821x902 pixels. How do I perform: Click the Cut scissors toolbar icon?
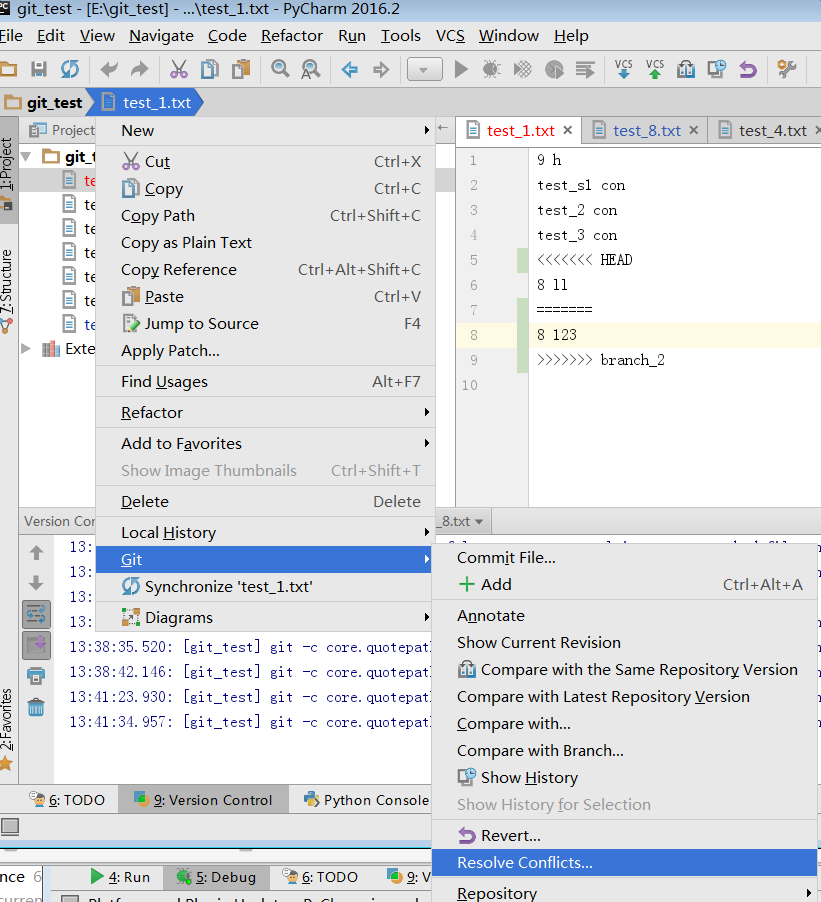point(179,70)
